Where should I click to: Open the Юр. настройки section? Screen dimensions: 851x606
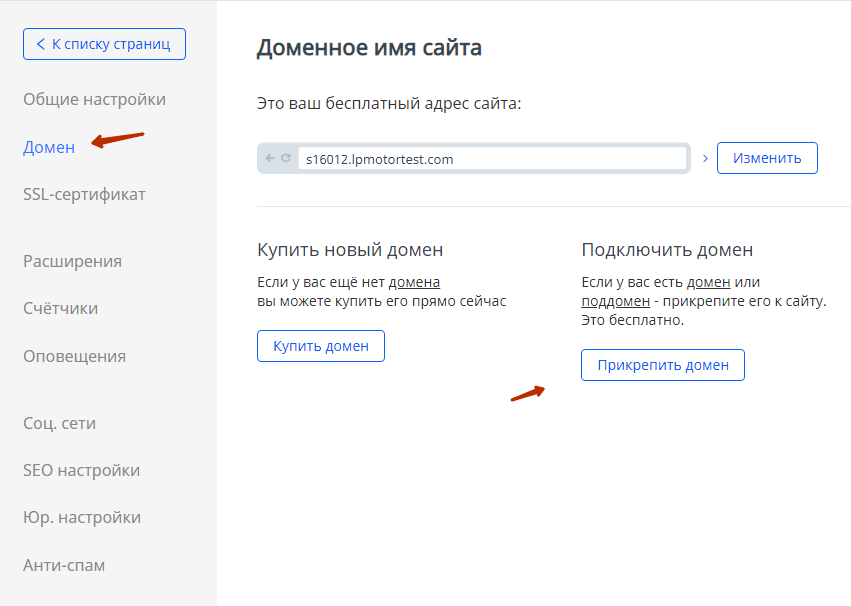(x=81, y=517)
